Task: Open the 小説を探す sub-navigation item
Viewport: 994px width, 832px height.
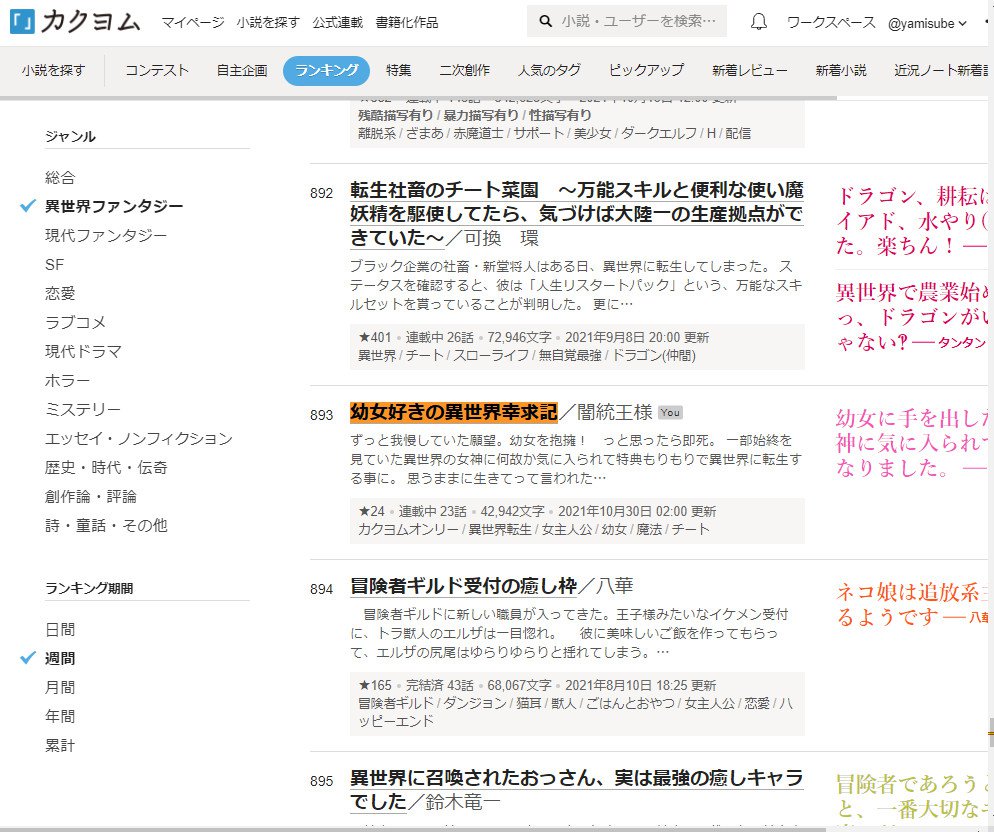Action: [x=53, y=70]
